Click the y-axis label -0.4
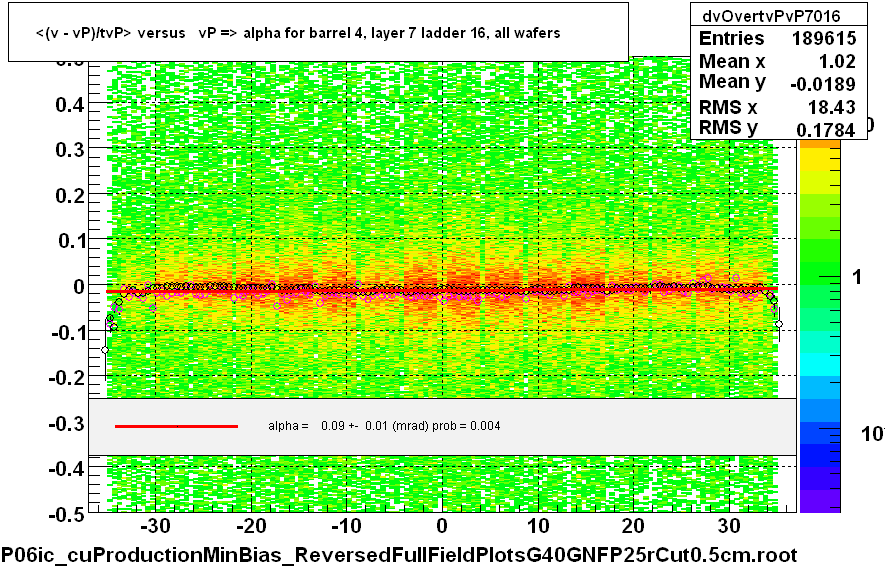 coord(67,469)
